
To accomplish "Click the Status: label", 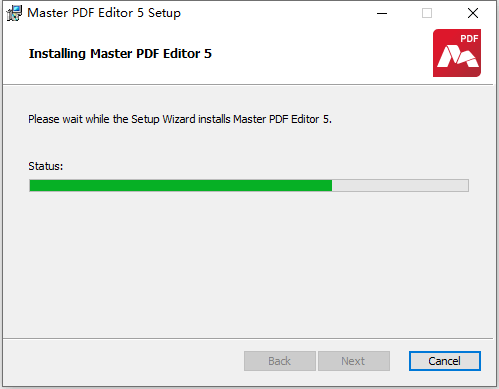I will pyautogui.click(x=46, y=166).
